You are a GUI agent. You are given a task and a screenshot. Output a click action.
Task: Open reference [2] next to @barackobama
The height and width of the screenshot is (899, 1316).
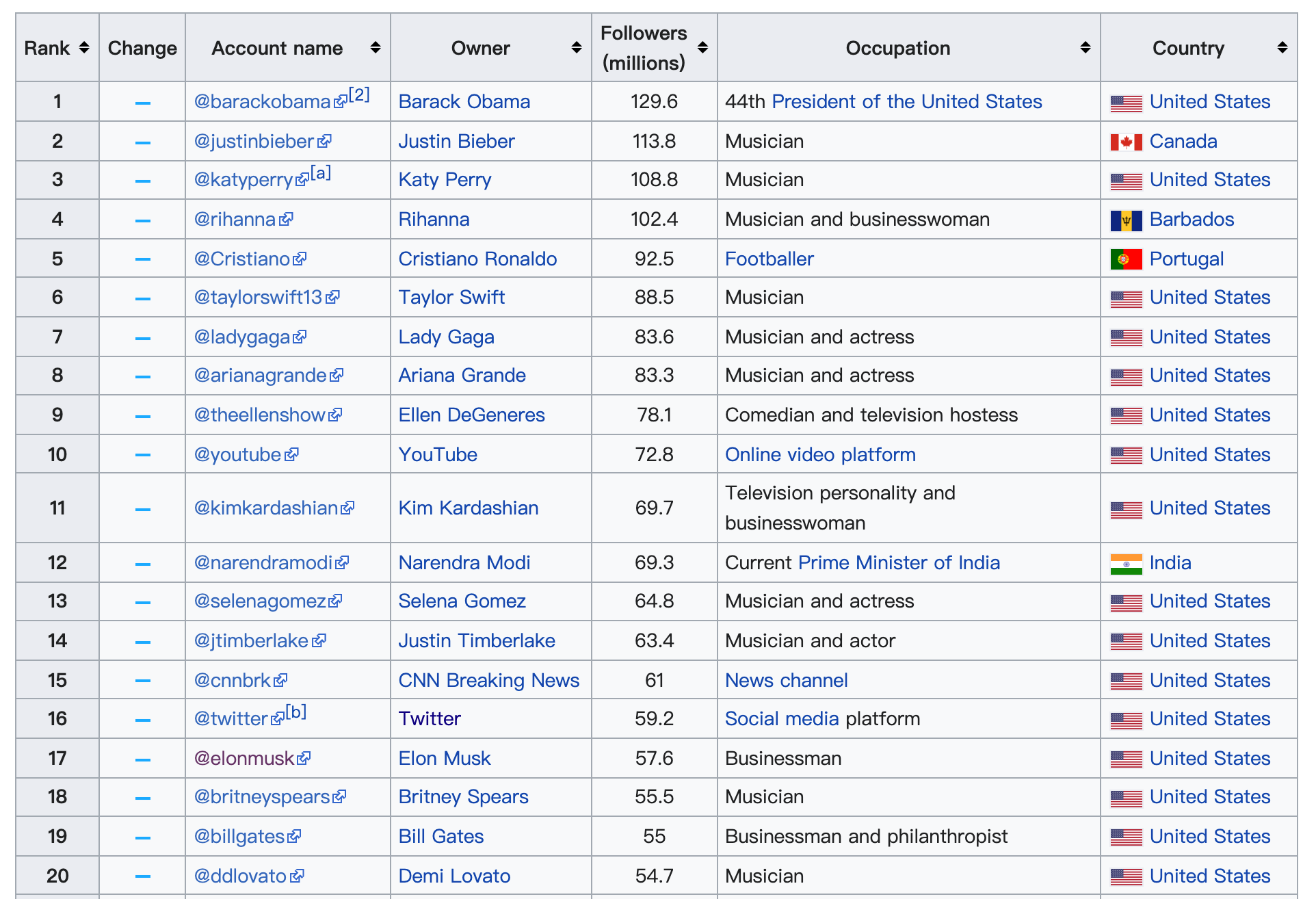click(x=359, y=94)
